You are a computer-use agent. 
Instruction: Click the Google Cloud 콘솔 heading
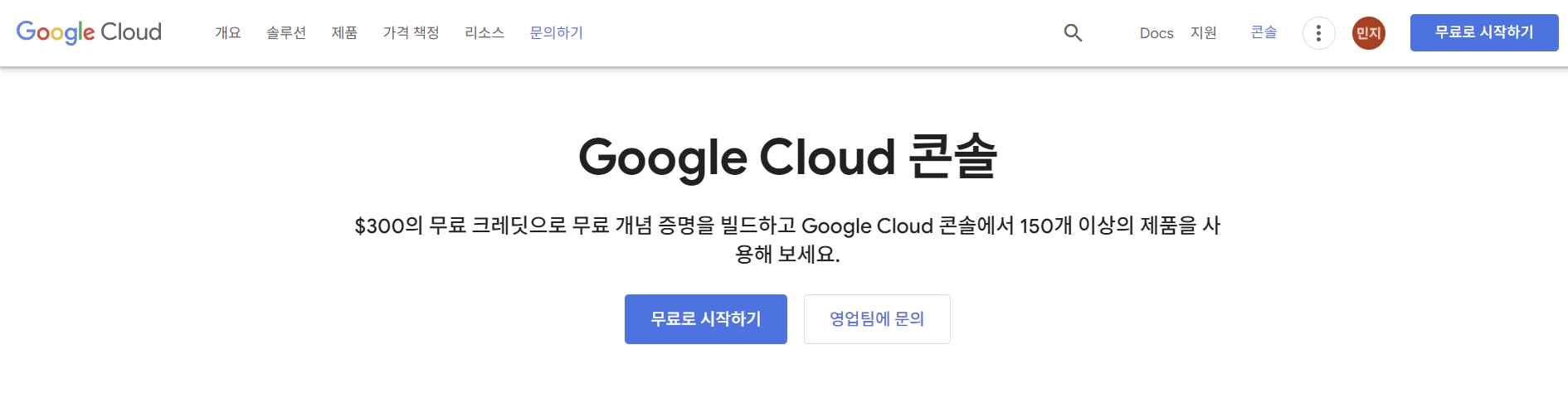787,157
